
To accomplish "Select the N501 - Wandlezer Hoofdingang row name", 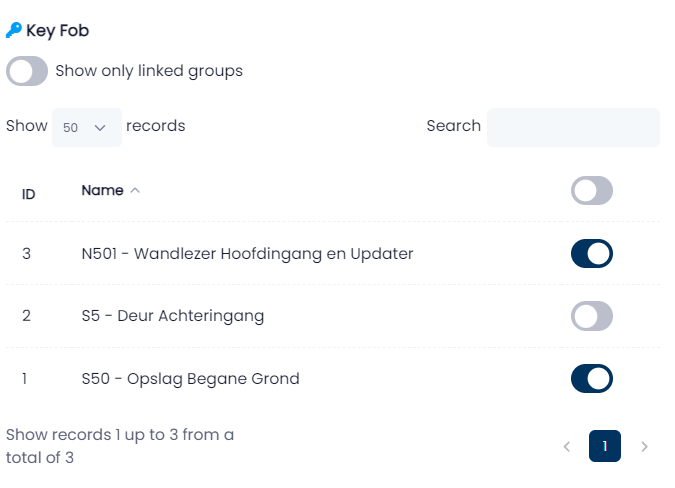I will tap(248, 253).
